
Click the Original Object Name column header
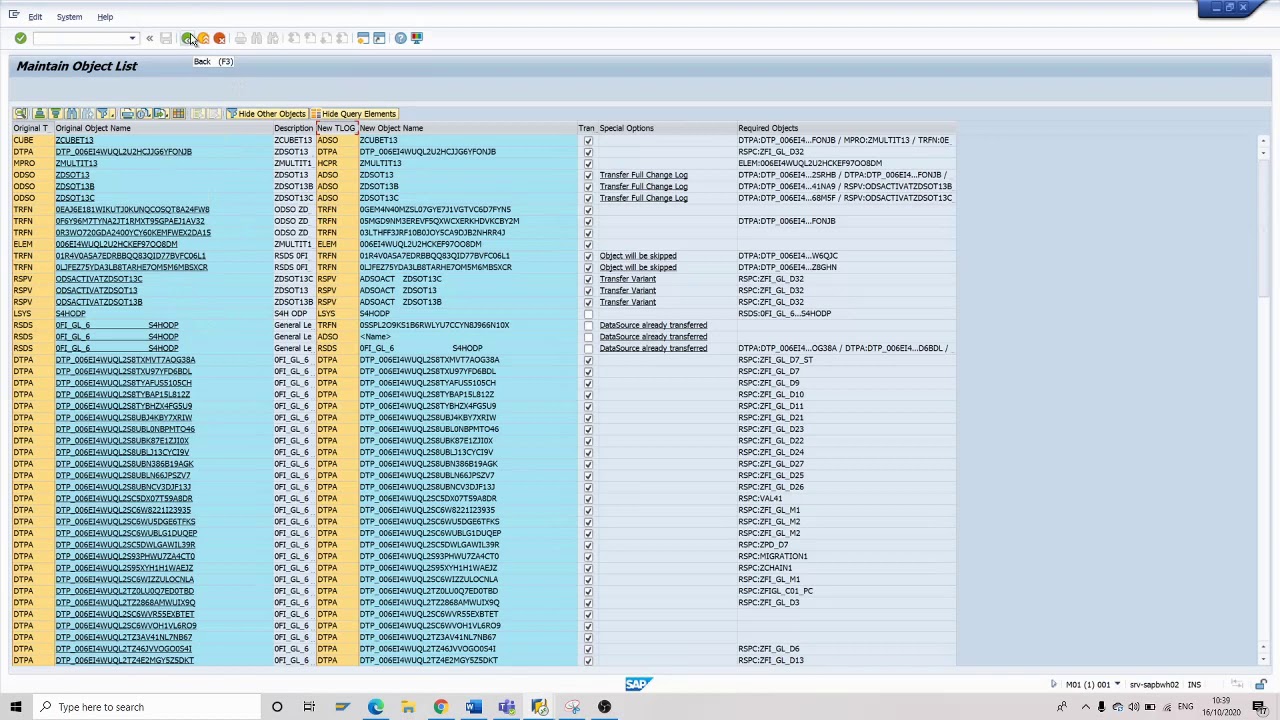(164, 128)
